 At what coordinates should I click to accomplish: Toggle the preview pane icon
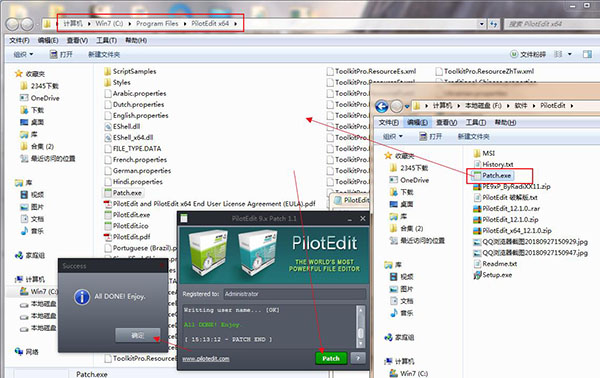(587, 54)
